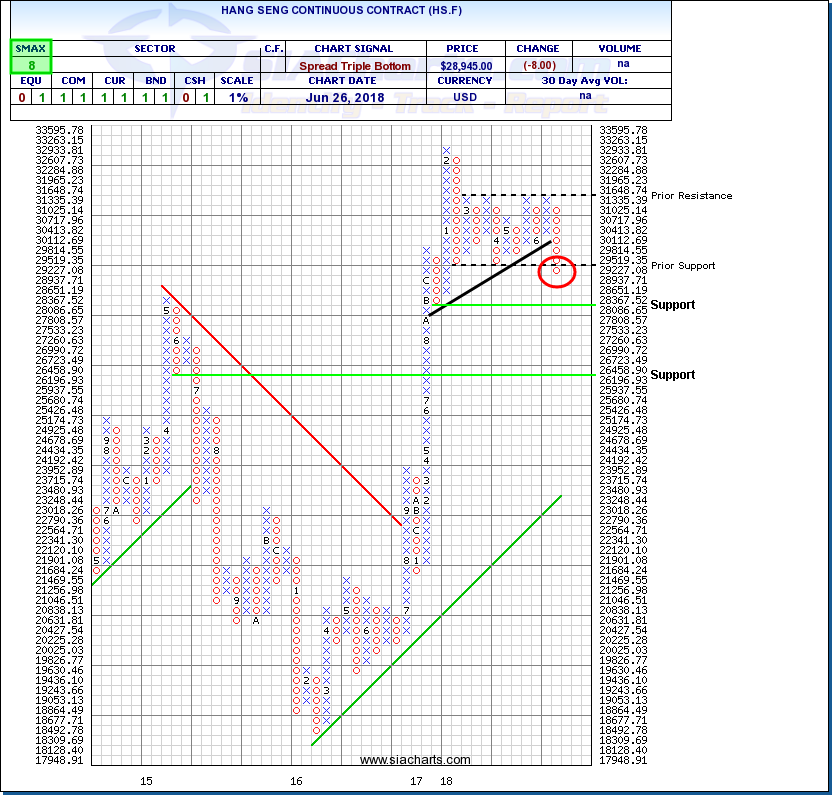832x795 pixels.
Task: Click the SECTOR header cell
Action: 155,48
